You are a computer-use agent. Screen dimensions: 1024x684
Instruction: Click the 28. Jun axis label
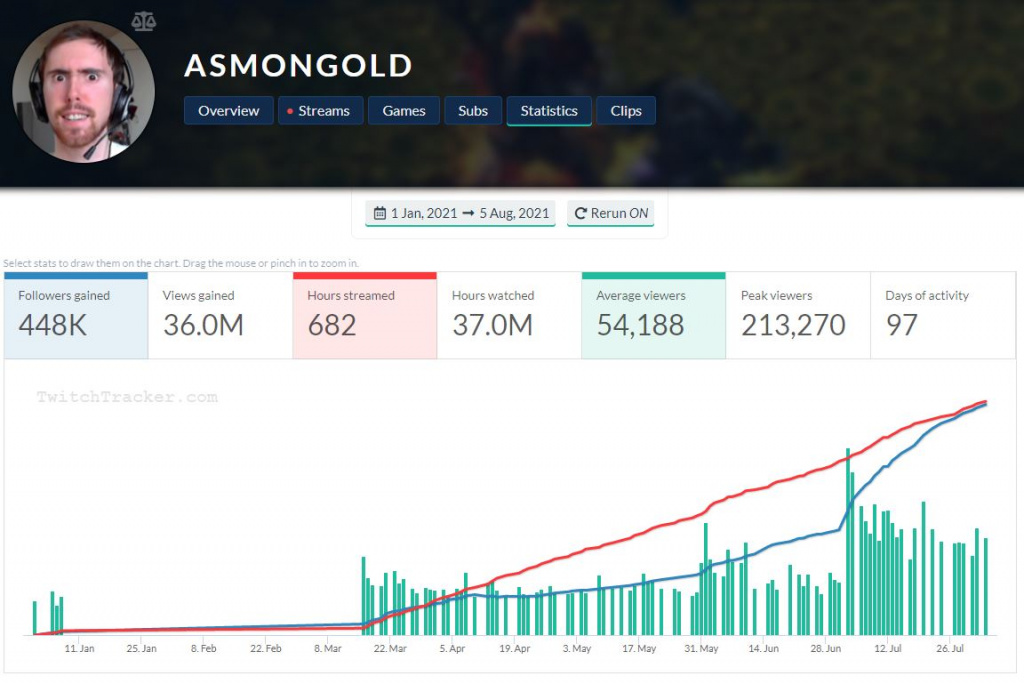point(825,649)
